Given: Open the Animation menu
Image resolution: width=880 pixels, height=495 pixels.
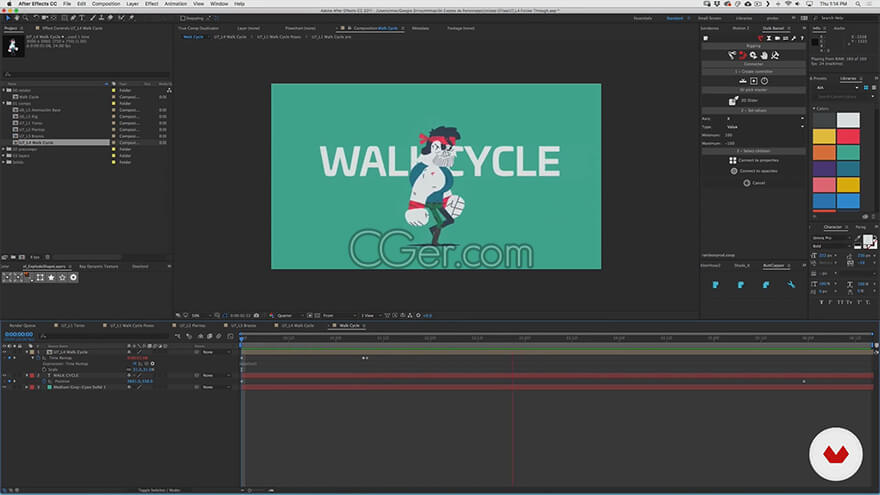Looking at the screenshot, I should click(176, 3).
